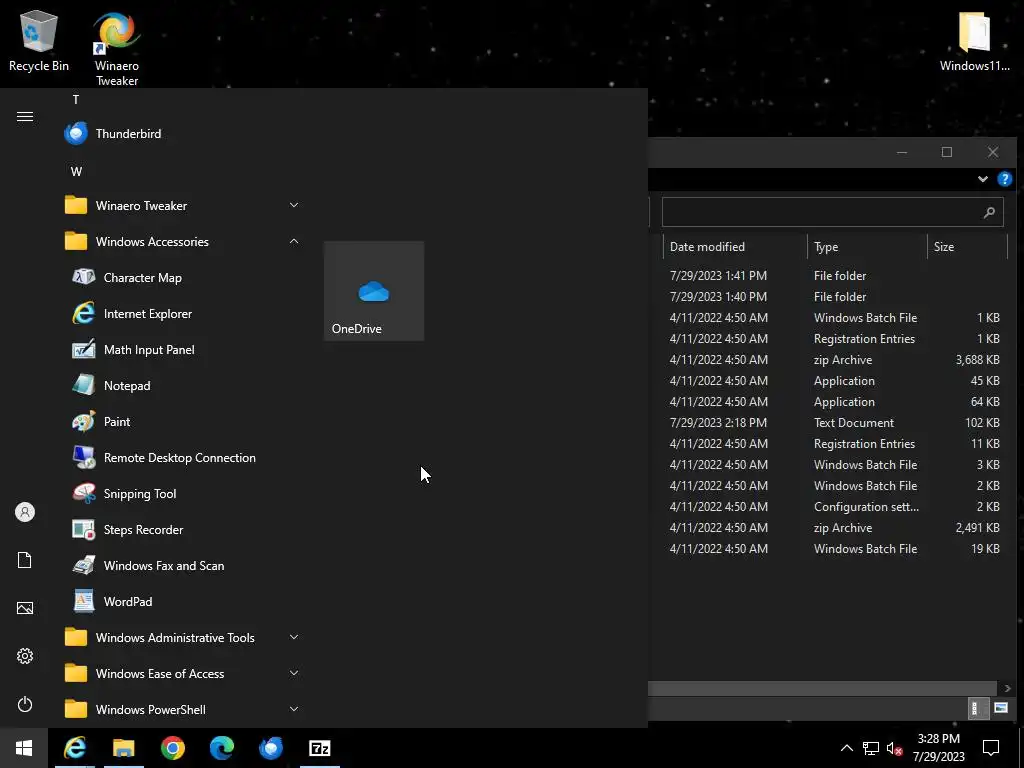Click the muted volume tray icon

click(x=895, y=748)
